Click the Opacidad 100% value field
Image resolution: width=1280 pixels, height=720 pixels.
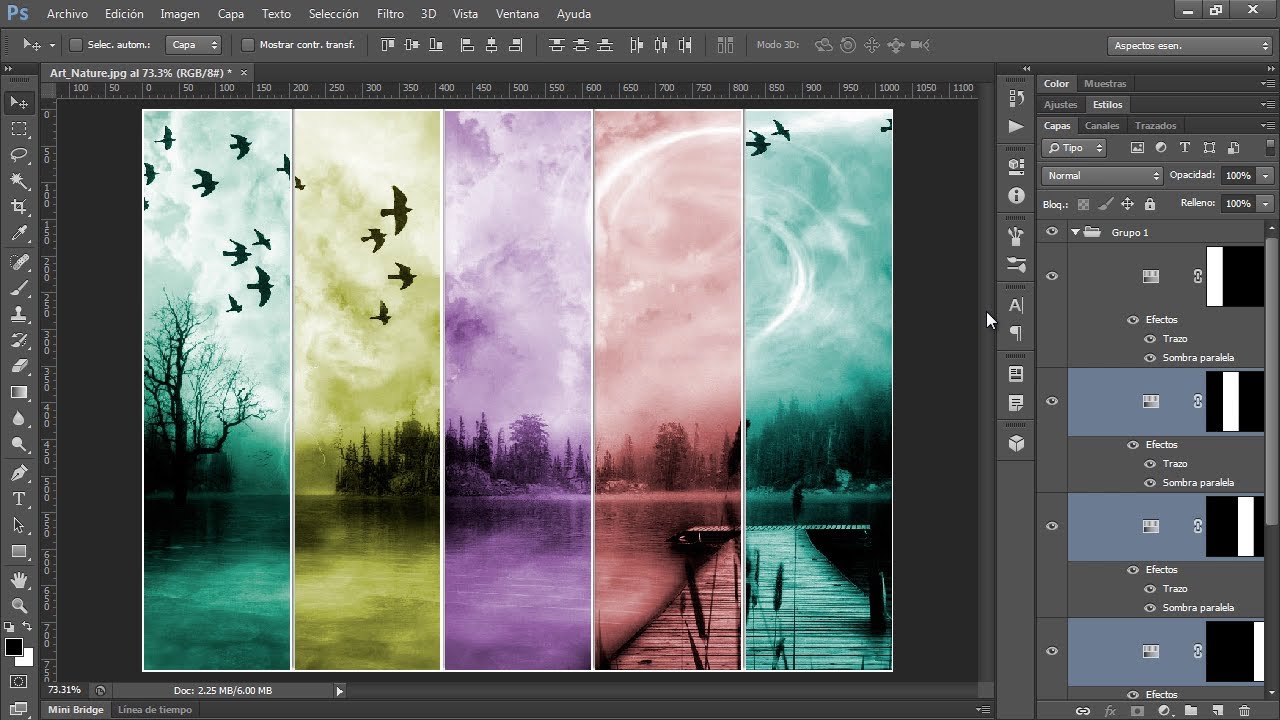click(1238, 176)
